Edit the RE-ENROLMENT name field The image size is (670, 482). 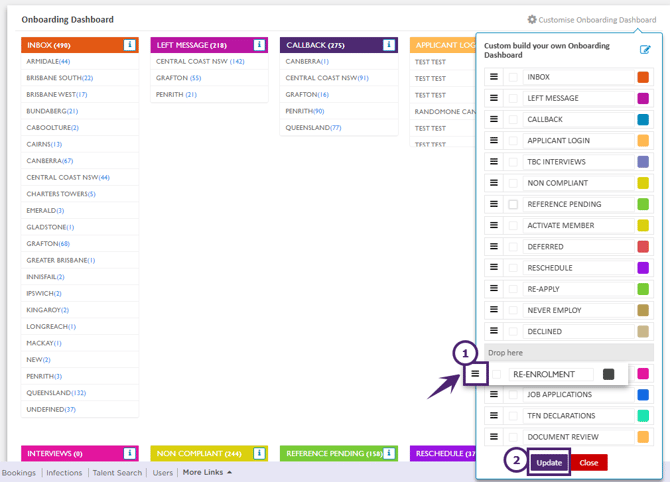[551, 374]
